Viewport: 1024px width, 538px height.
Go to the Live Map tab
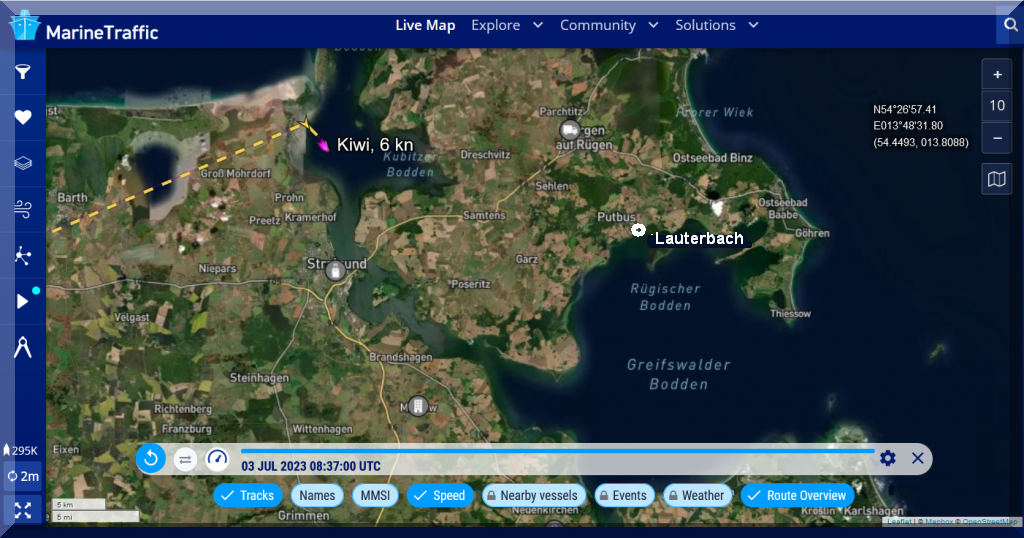(425, 25)
